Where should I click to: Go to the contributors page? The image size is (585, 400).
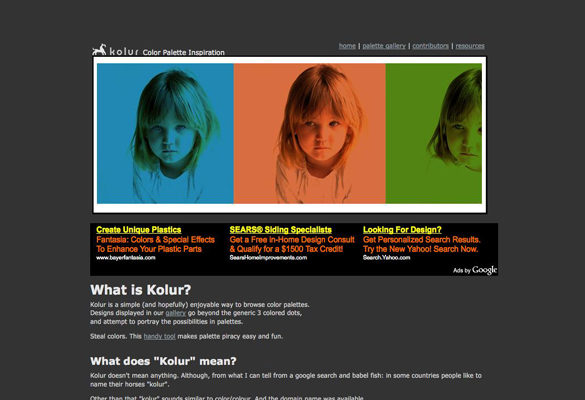pos(430,46)
